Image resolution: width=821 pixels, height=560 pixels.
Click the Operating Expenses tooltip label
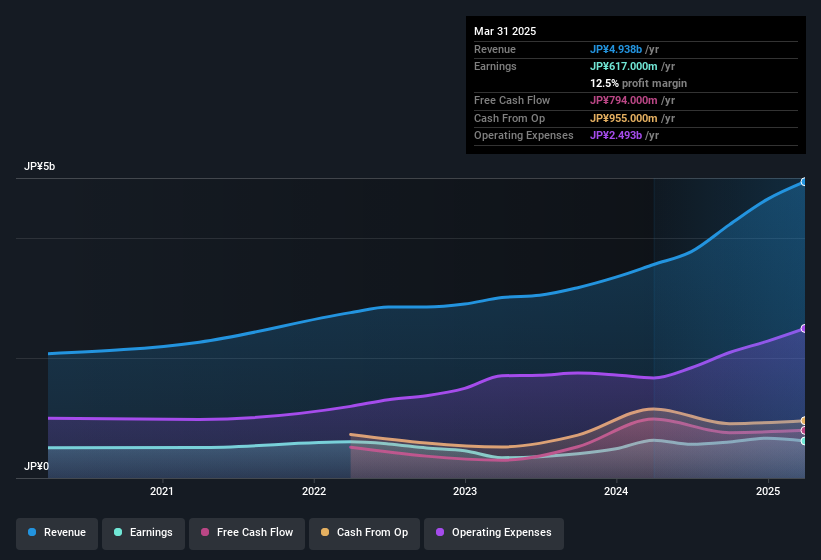pos(524,136)
